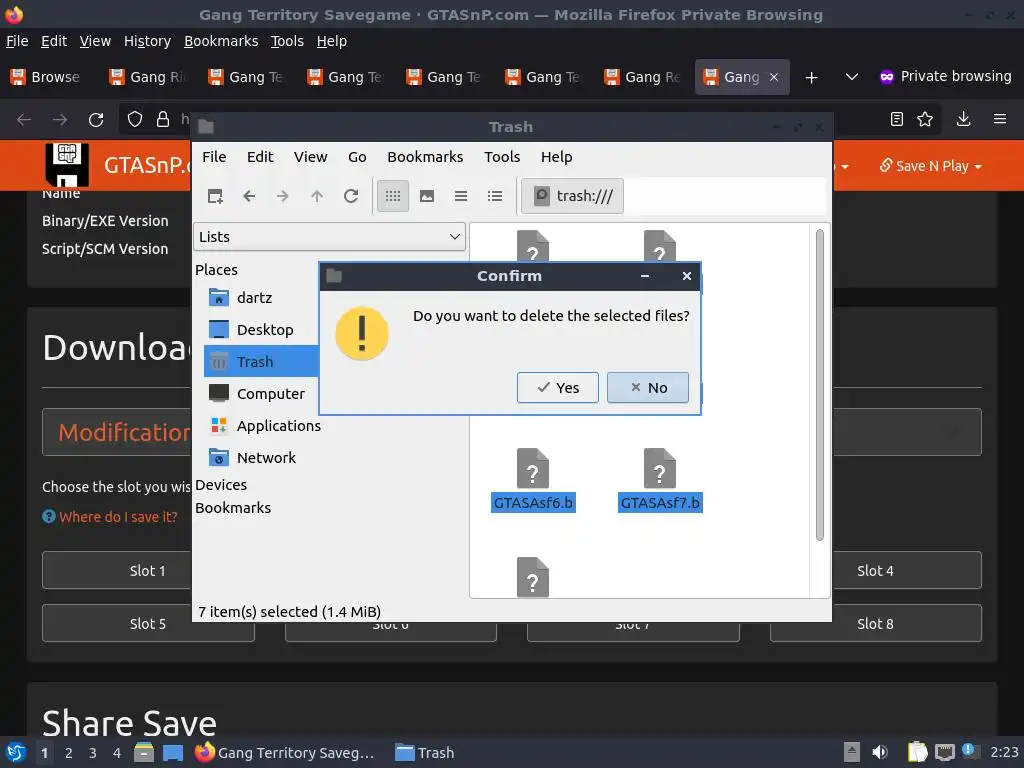This screenshot has width=1024, height=768.
Task: Expand Save N Play dropdown on GTASnP
Action: point(931,166)
